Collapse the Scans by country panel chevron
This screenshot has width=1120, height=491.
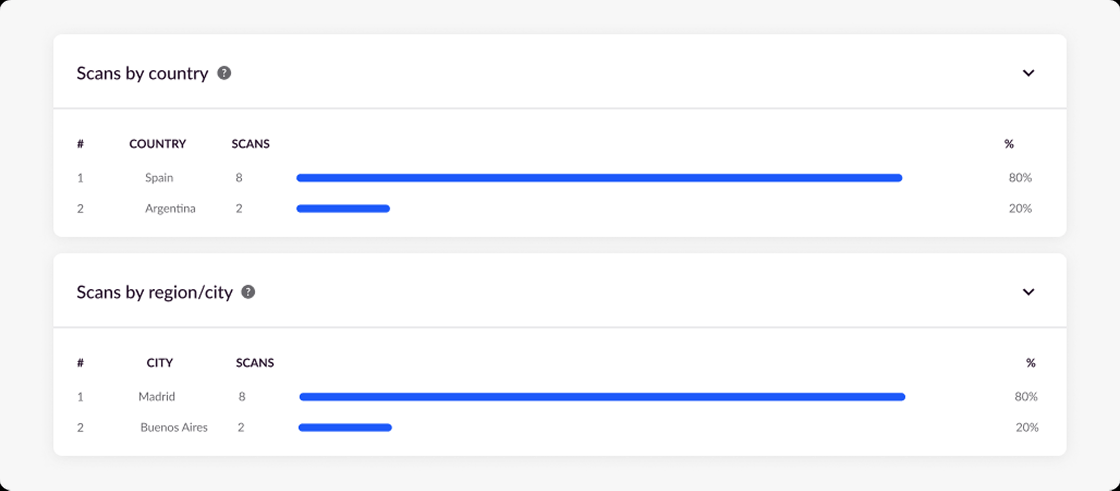click(1028, 73)
